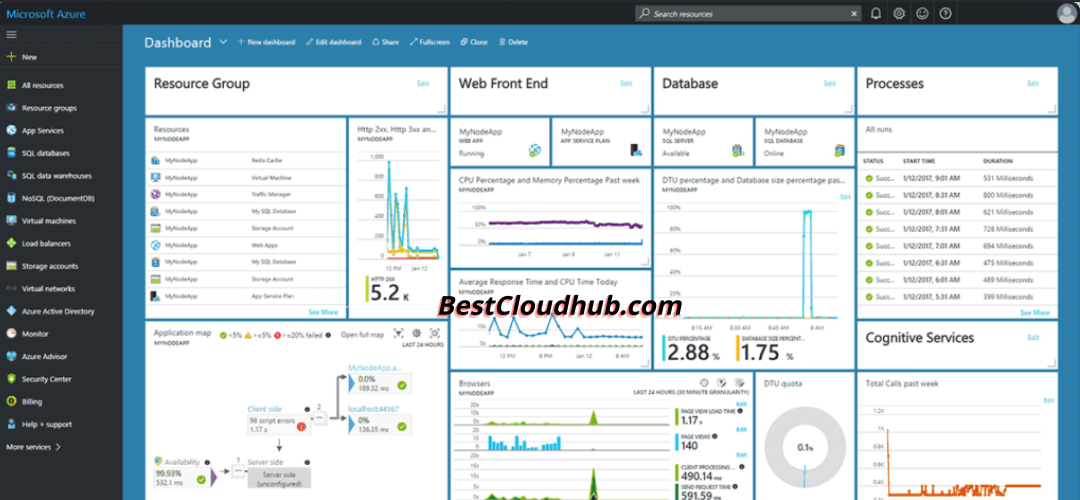Viewport: 1080px width, 500px height.
Task: Click Edit on Resource Group tile
Action: tap(423, 83)
